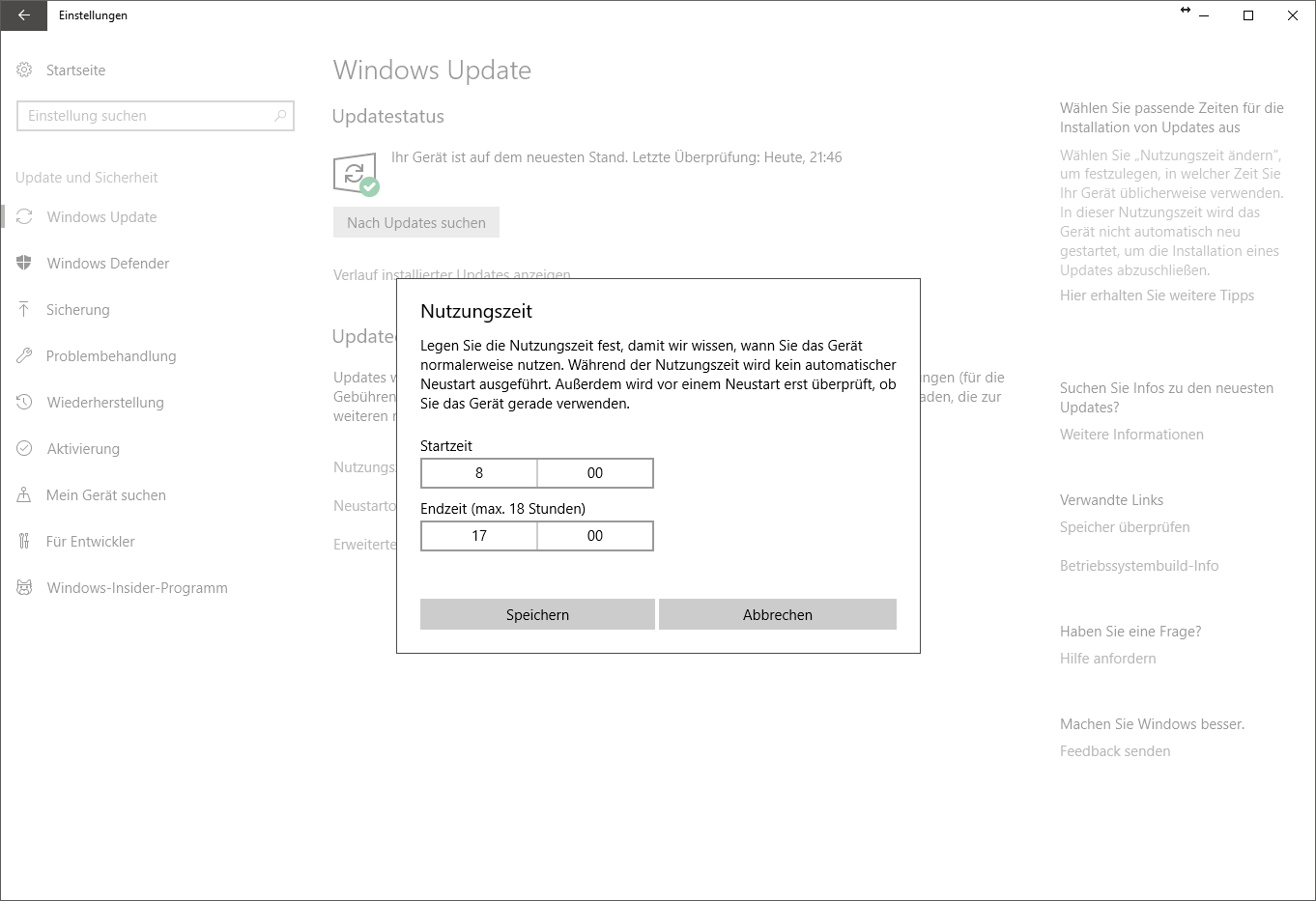The height and width of the screenshot is (901, 1316).
Task: Open the Endzeit minutes picker showing 00
Action: [595, 536]
